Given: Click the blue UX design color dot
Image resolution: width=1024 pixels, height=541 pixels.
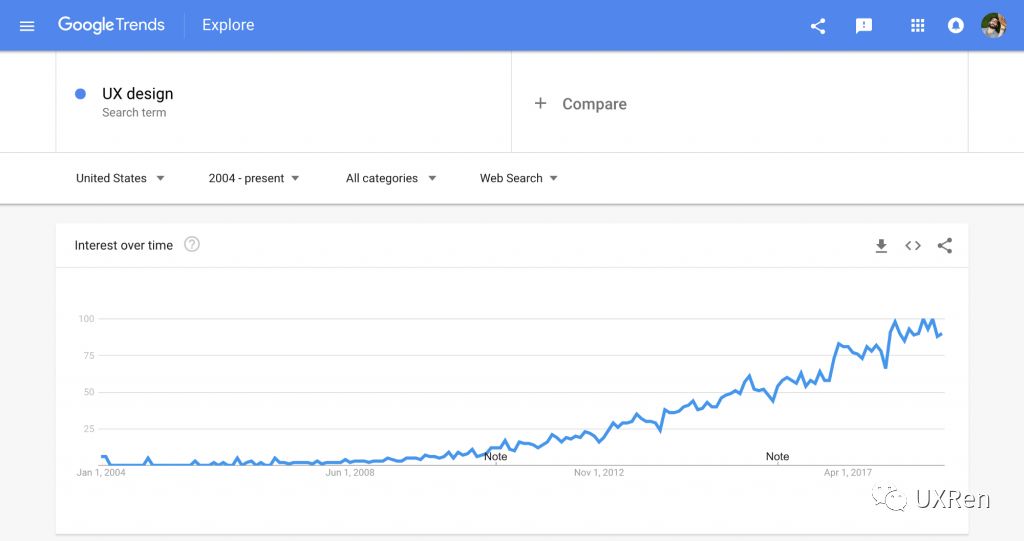Looking at the screenshot, I should click(x=80, y=94).
